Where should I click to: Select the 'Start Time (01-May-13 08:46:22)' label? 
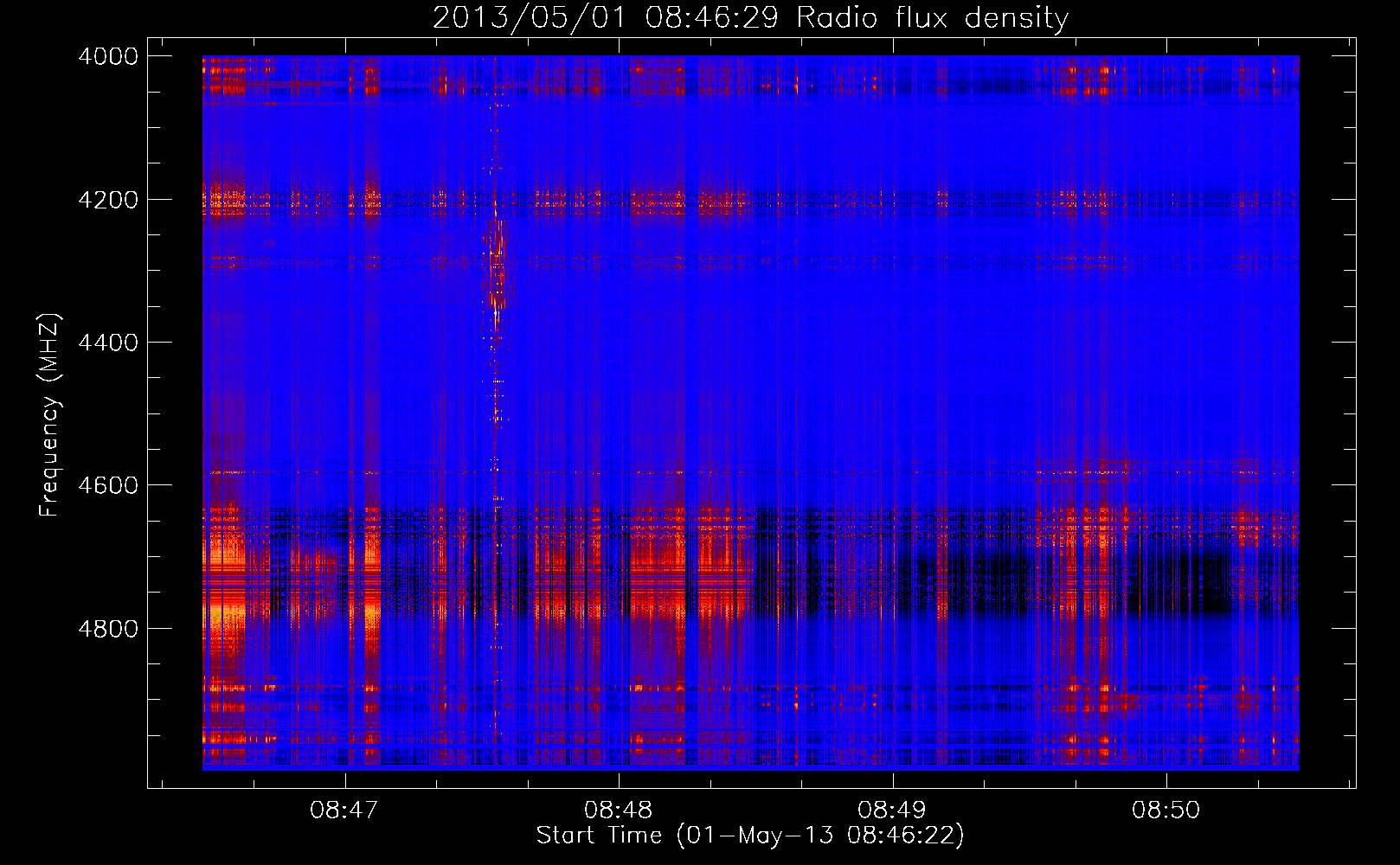[750, 836]
